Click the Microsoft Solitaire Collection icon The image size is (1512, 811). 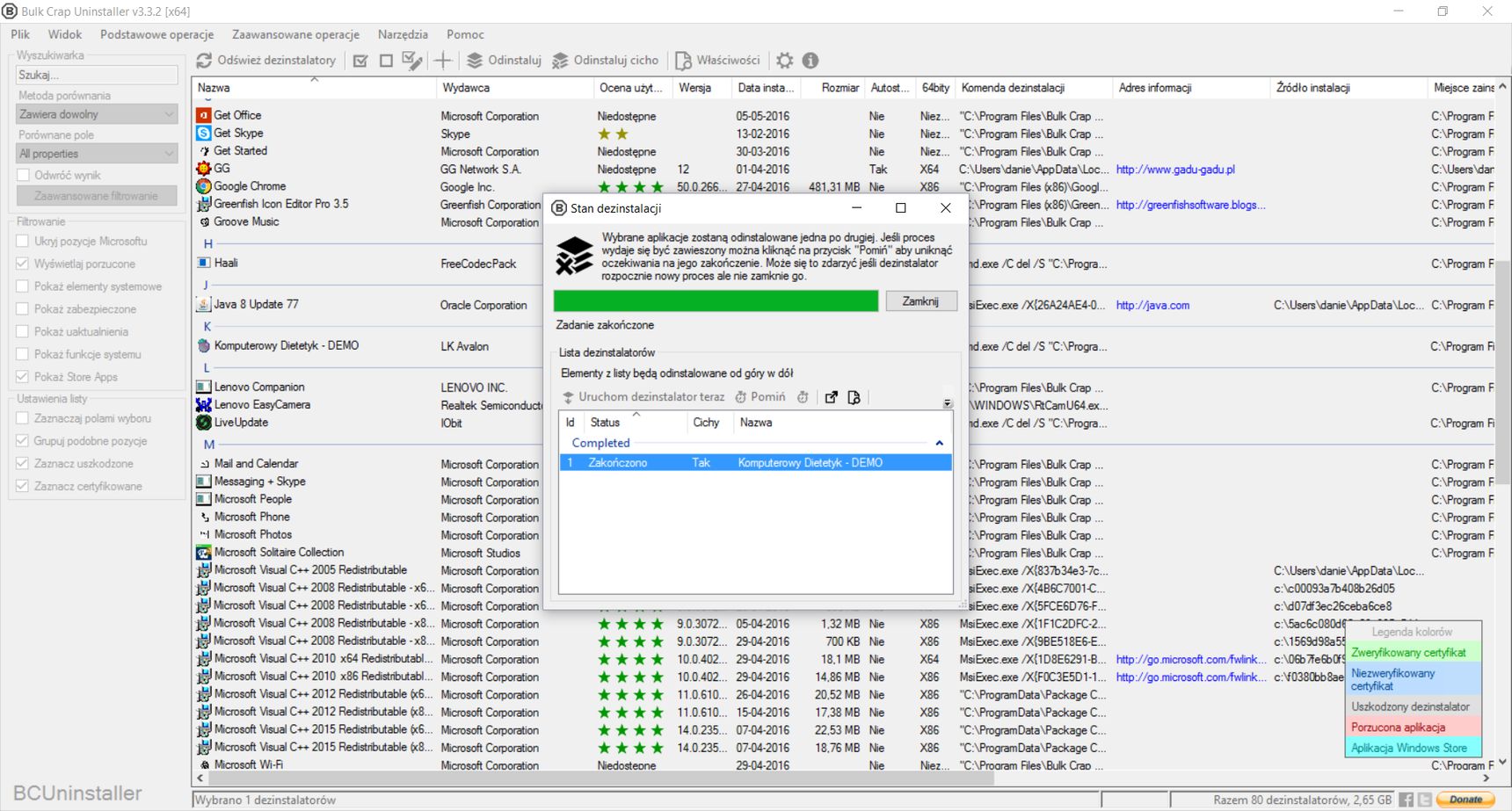coord(204,553)
